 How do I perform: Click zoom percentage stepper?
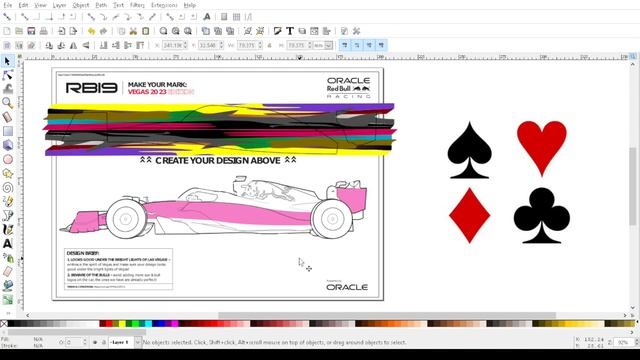point(637,342)
